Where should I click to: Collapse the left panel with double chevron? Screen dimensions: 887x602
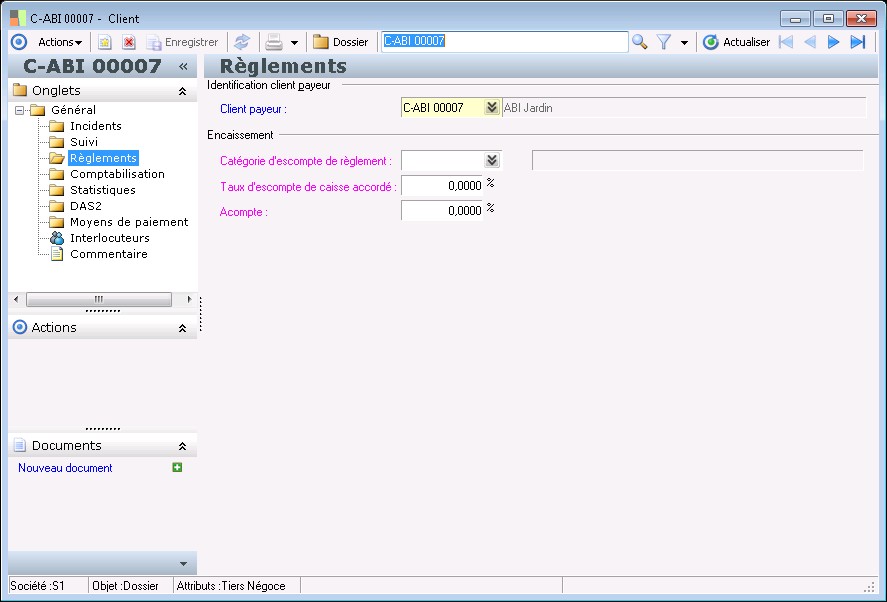click(x=183, y=66)
